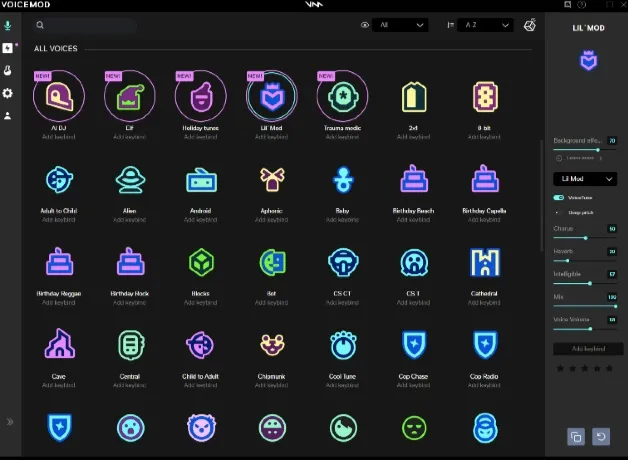Select the Aphonic voice
628x460 pixels.
click(x=272, y=180)
